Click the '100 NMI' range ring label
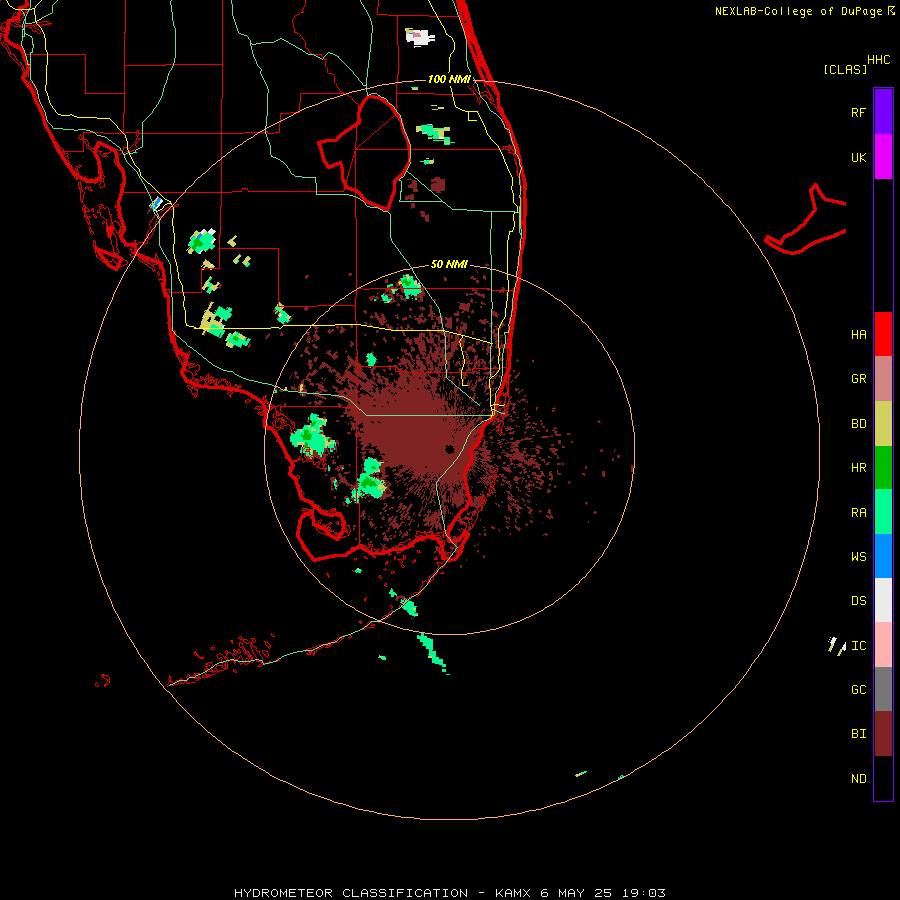This screenshot has height=900, width=900. (449, 79)
